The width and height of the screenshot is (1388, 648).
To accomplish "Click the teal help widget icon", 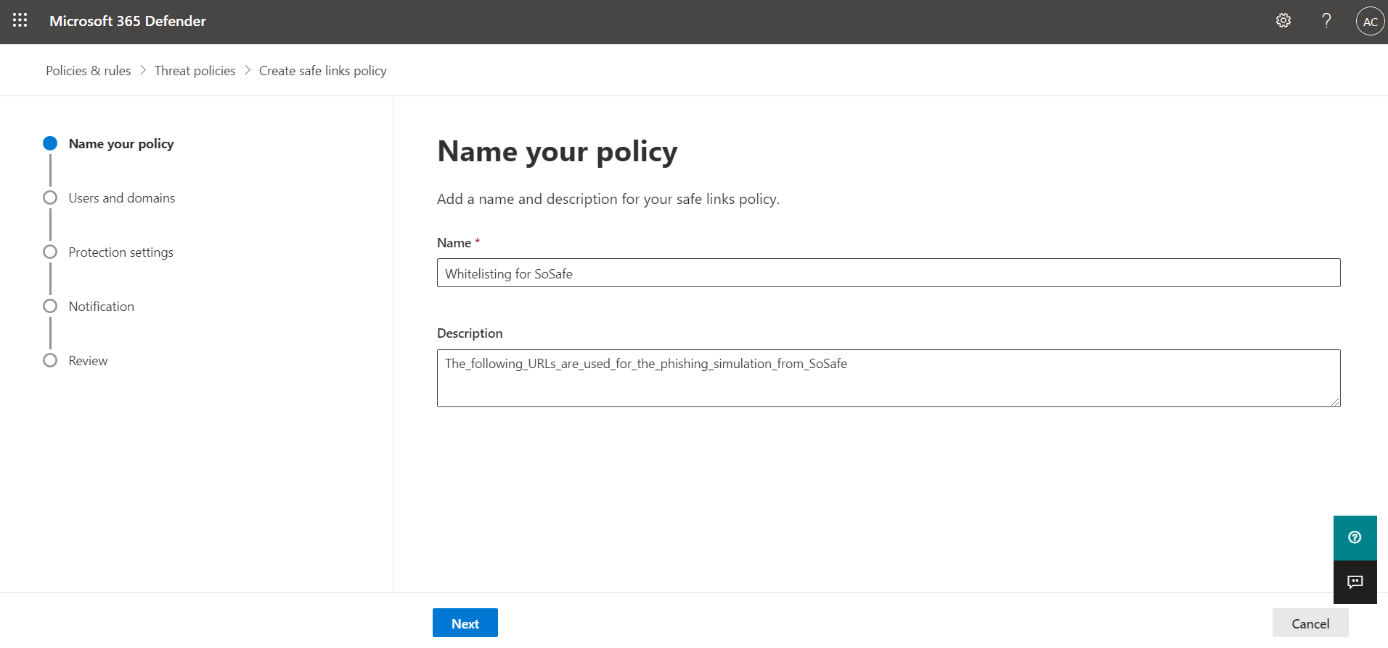I will point(1354,538).
